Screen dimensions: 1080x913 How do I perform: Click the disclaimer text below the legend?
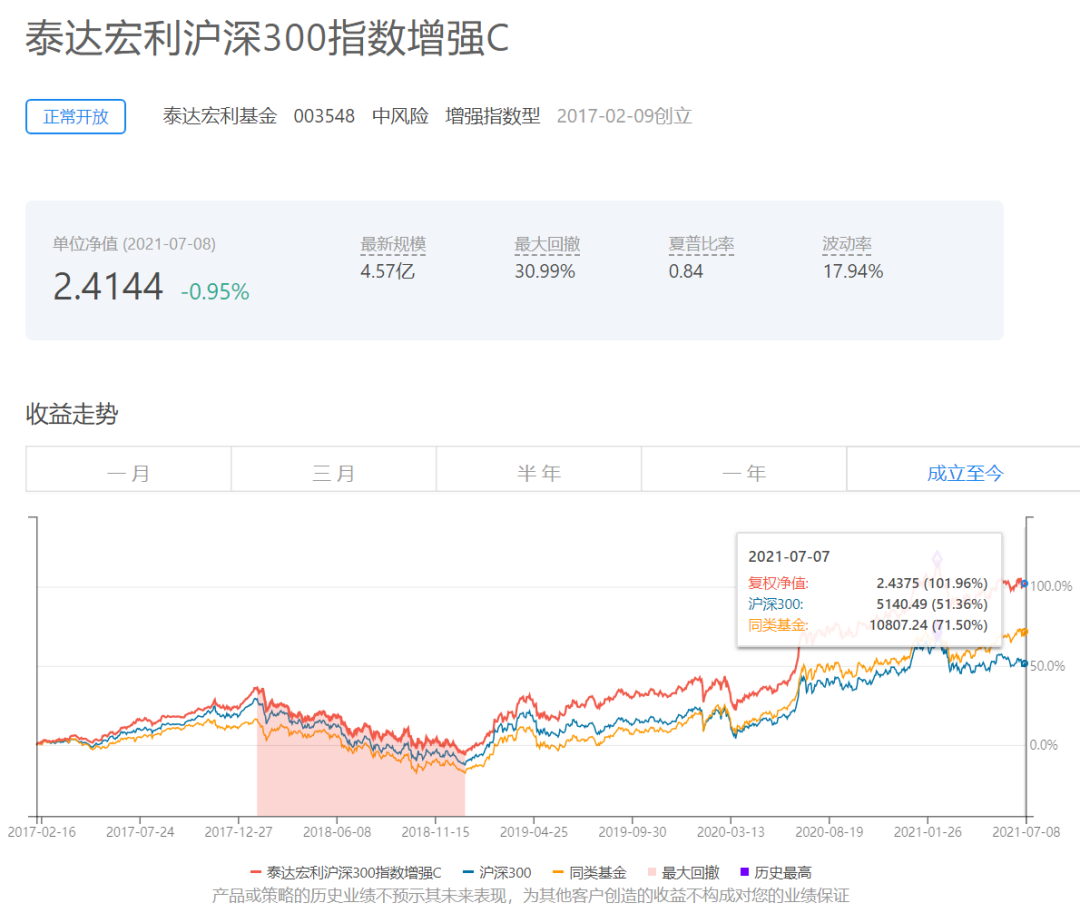click(530, 896)
